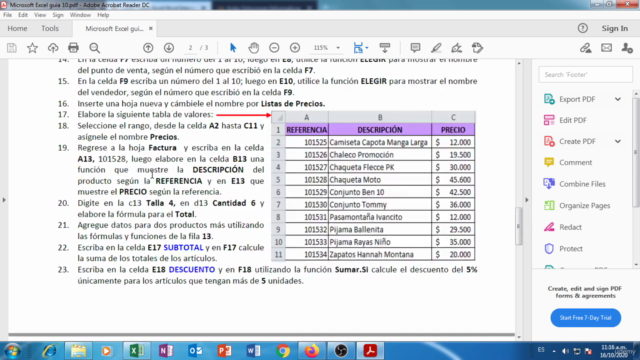
Task: Click the read mode keyboard icon
Action: pyautogui.click(x=385, y=48)
